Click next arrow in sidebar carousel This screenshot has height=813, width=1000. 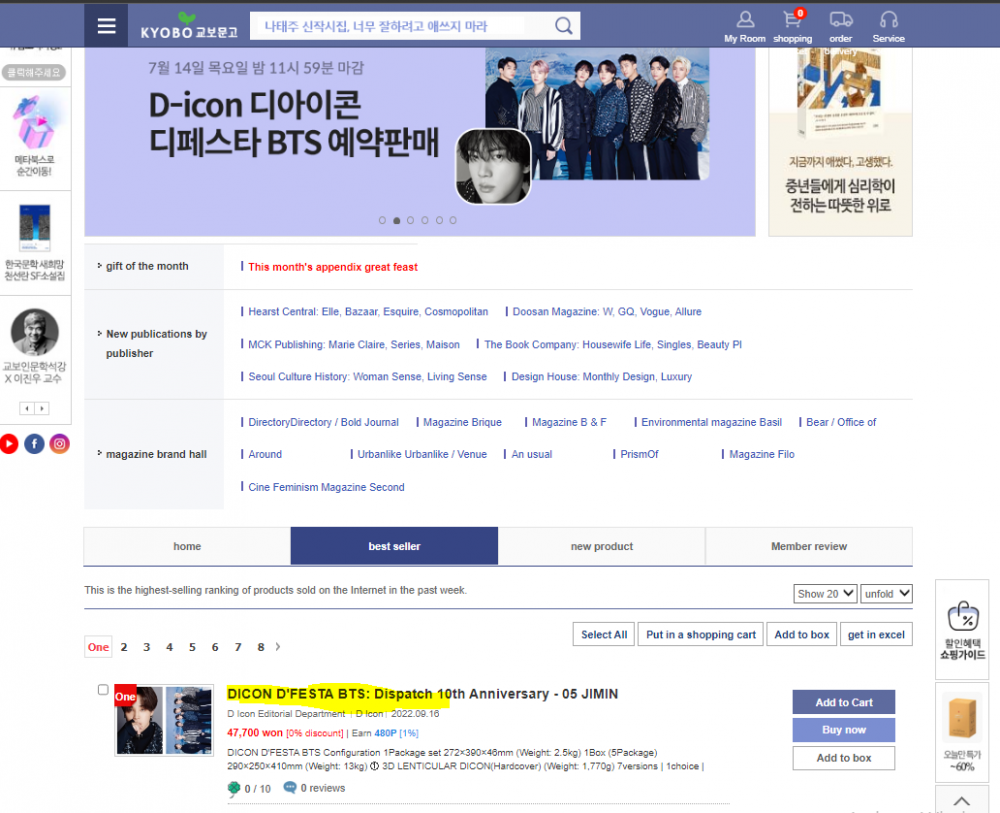pyautogui.click(x=42, y=408)
